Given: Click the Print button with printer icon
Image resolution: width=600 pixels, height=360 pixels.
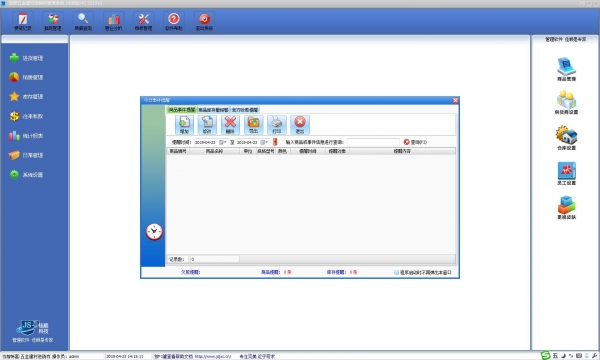Looking at the screenshot, I should (x=277, y=125).
